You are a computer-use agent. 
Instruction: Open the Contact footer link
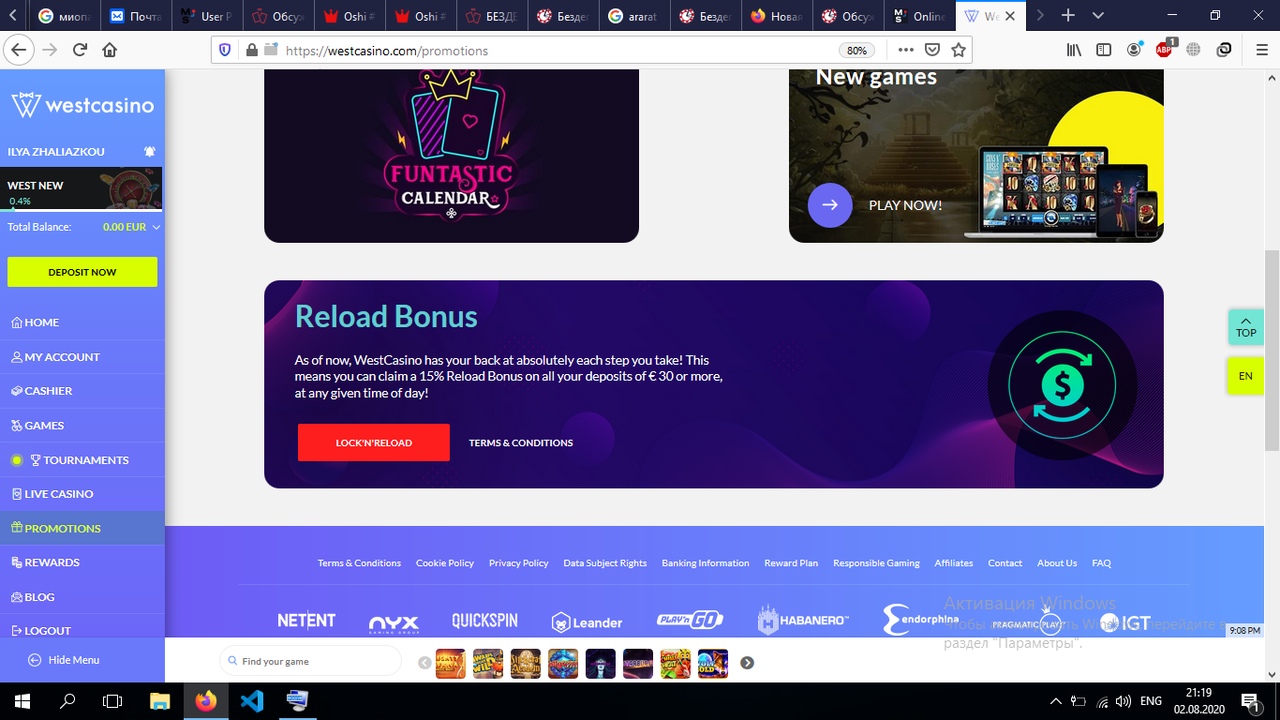(1005, 563)
